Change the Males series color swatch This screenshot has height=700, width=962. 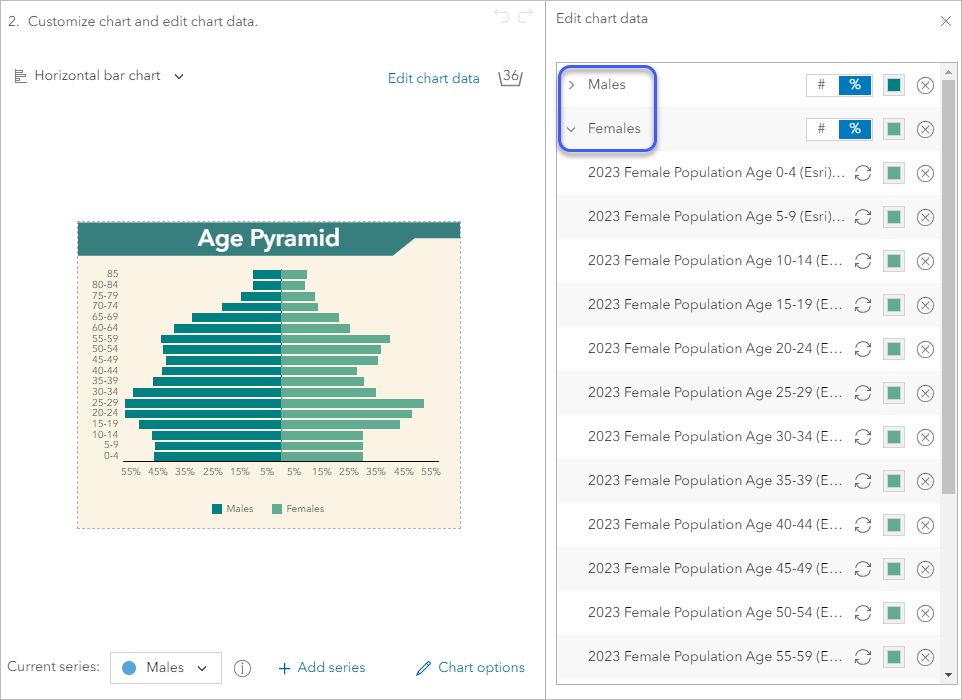[893, 85]
